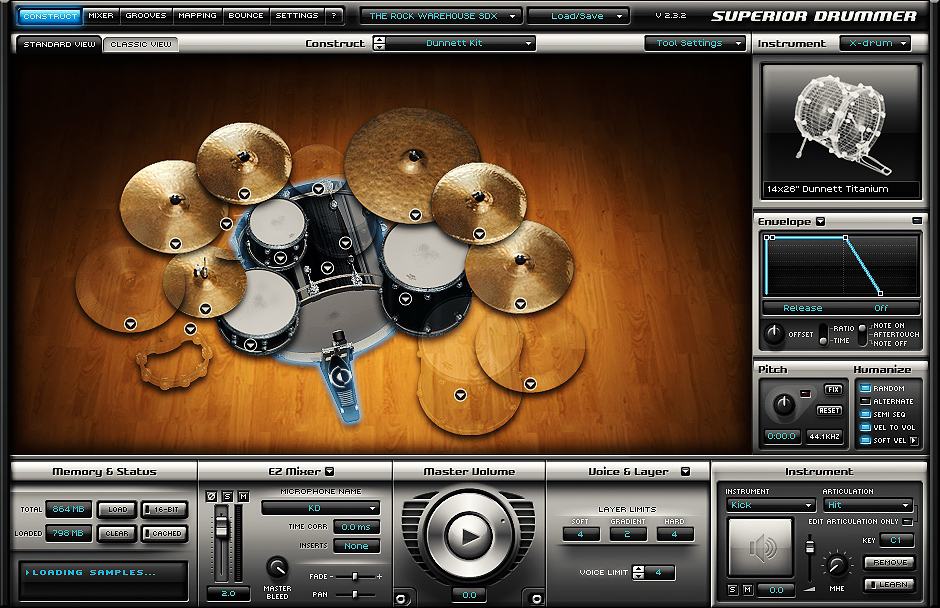Open the help question mark tab
The image size is (940, 608).
tap(334, 16)
